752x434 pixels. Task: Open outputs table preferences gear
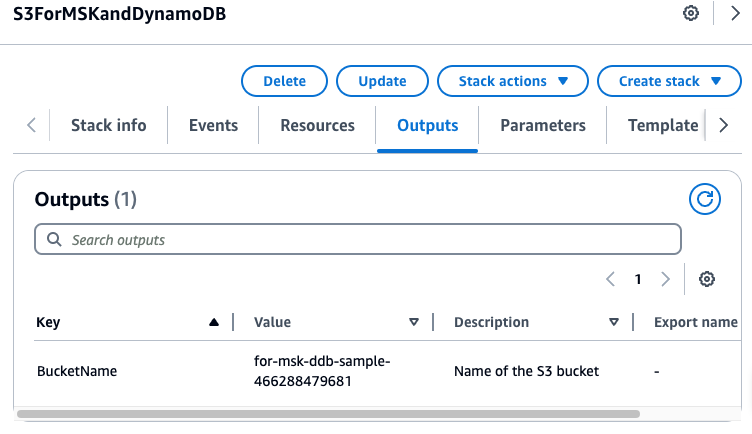tap(707, 279)
